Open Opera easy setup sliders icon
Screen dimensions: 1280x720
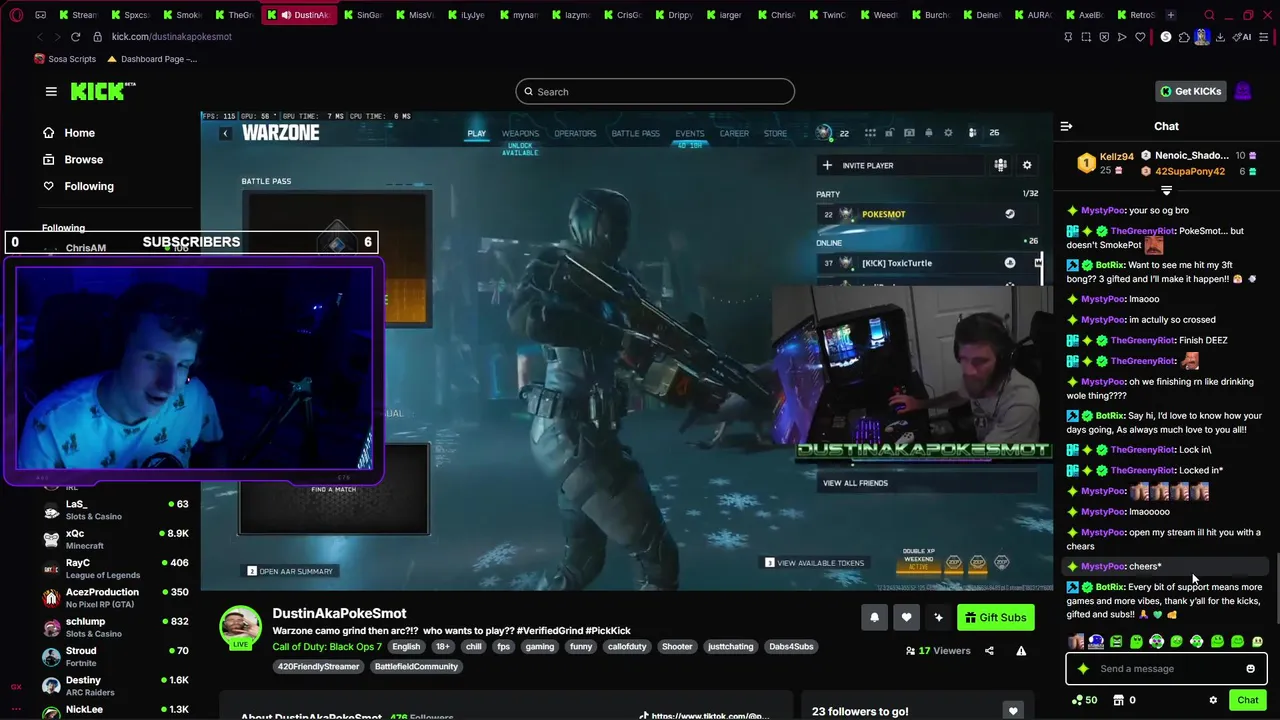pos(1265,37)
